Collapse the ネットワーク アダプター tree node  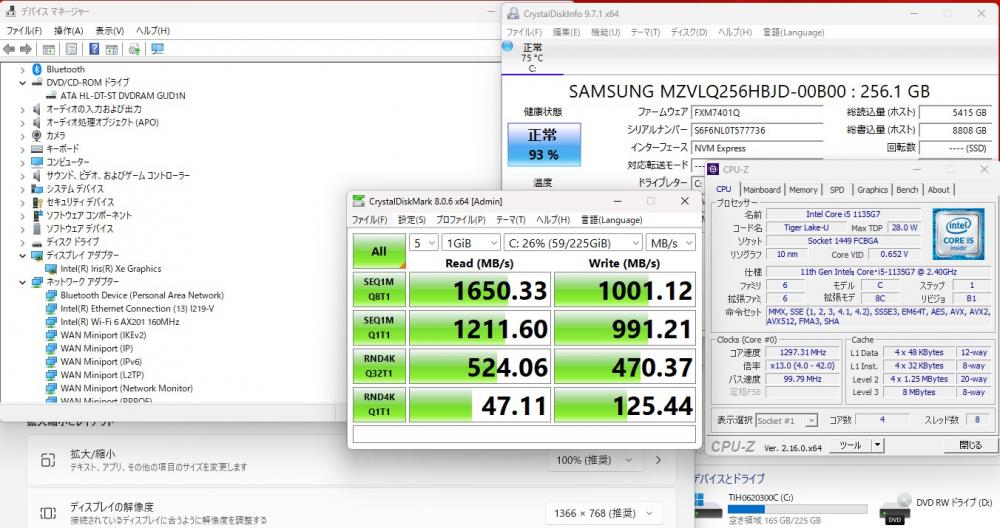click(x=24, y=282)
